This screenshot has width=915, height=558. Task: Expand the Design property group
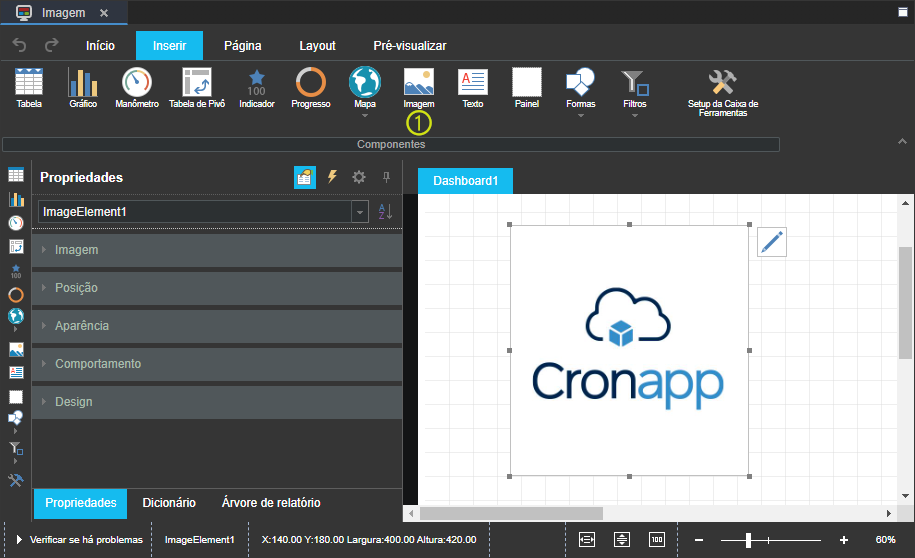(217, 402)
